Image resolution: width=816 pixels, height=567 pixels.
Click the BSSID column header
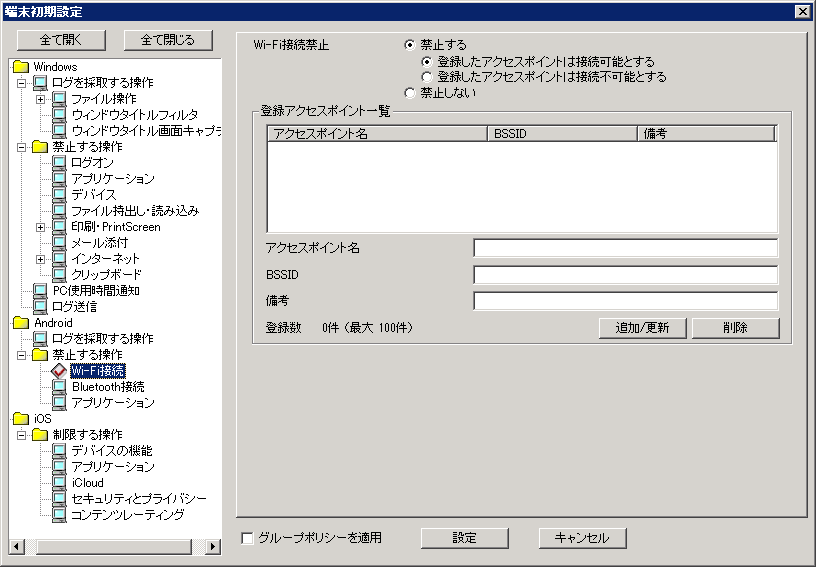[x=562, y=134]
